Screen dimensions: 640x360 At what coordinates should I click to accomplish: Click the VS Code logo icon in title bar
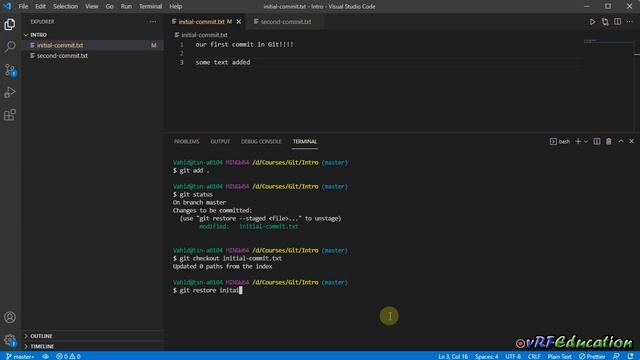click(7, 6)
